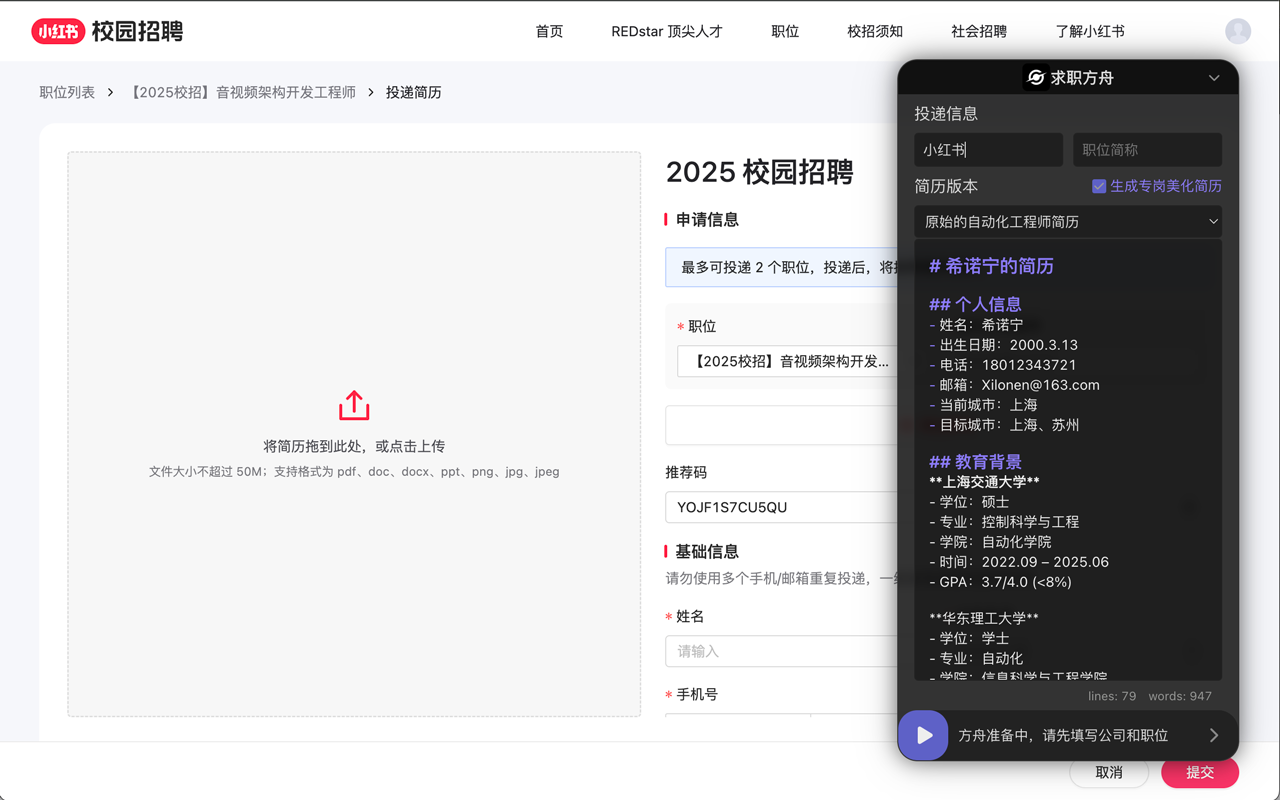Click the 出生日期：2000.3.13 line
The image size is (1280, 800).
coord(1004,345)
